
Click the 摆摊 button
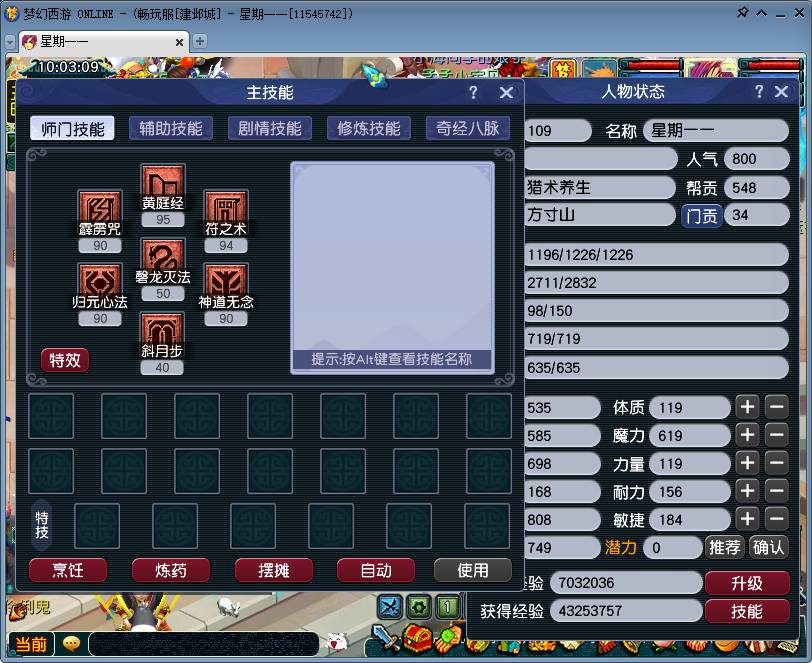point(274,570)
